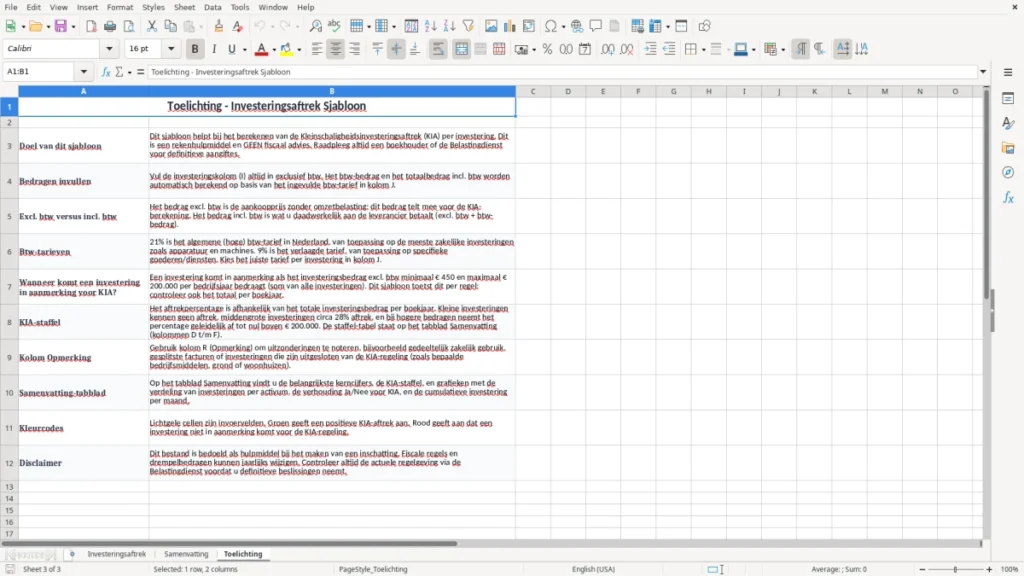Click the Clear Direct Formatting icon
Viewport: 1024px width, 576px height.
(x=238, y=26)
